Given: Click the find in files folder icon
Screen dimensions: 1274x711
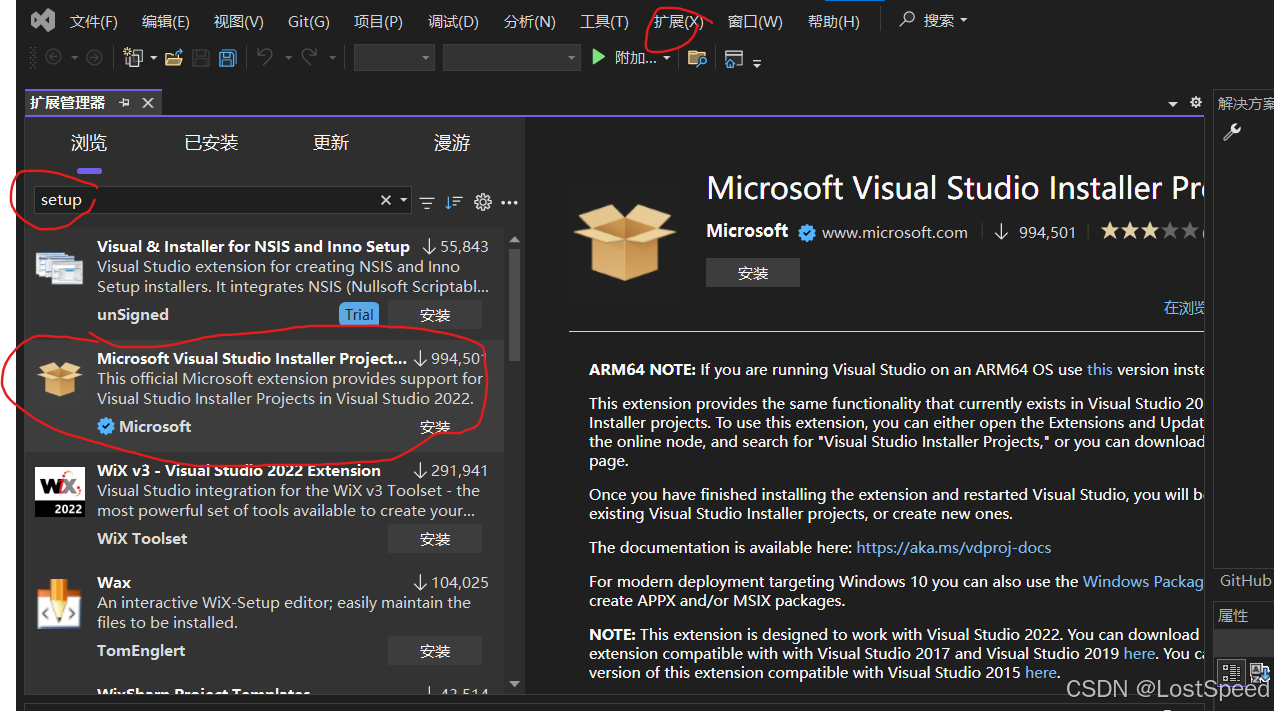Looking at the screenshot, I should [x=697, y=58].
